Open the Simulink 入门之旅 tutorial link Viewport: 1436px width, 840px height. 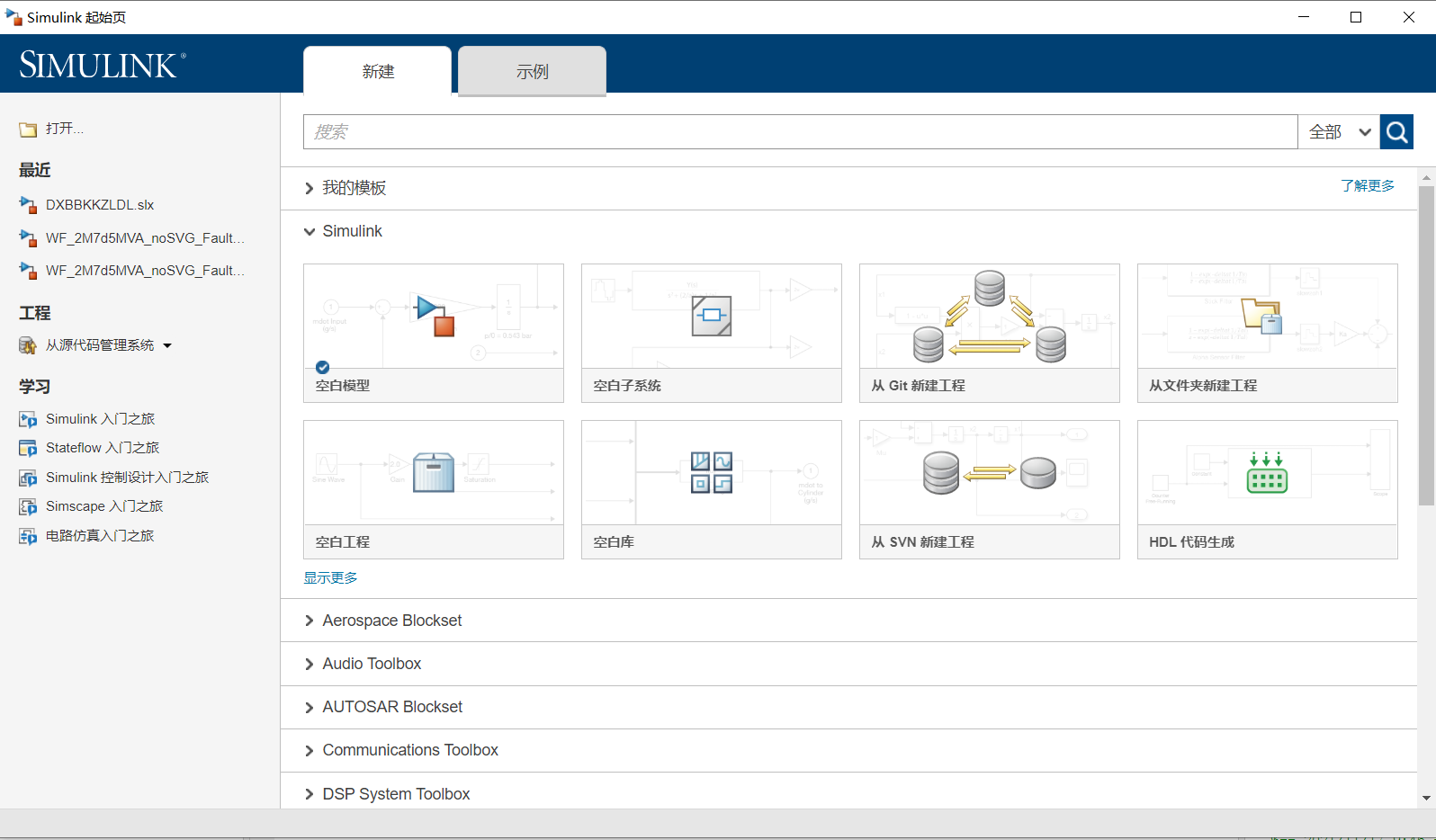pos(100,419)
